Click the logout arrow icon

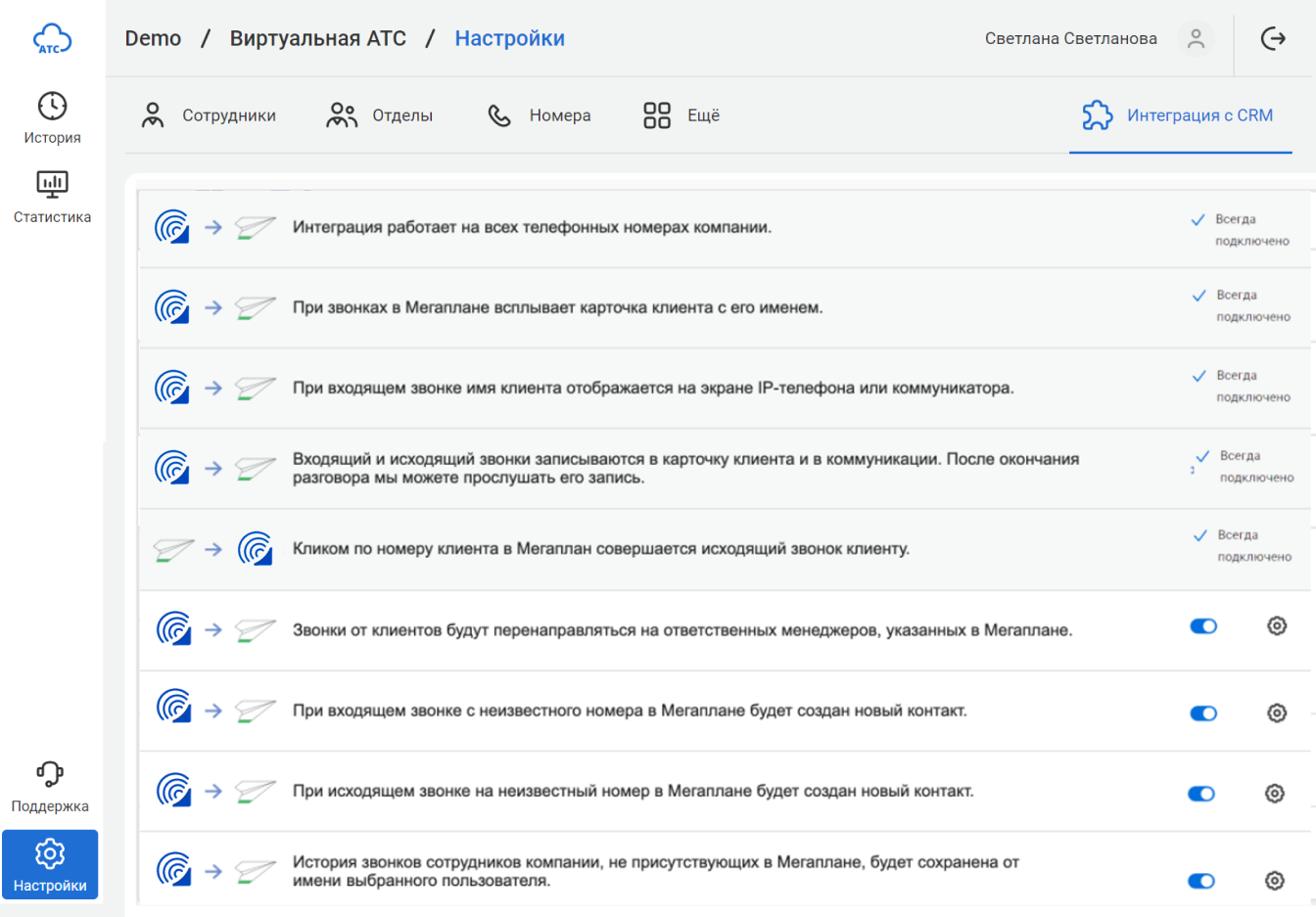(1273, 38)
